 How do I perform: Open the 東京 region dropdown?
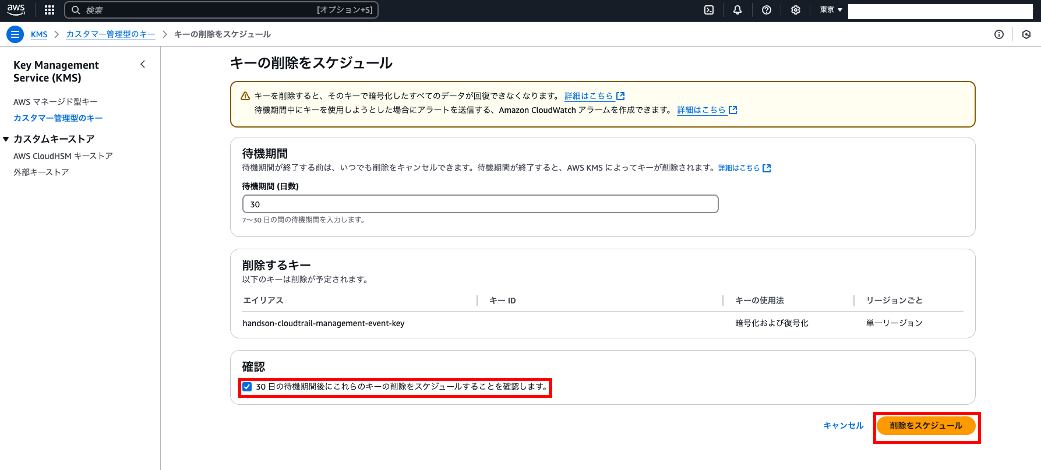[x=831, y=10]
